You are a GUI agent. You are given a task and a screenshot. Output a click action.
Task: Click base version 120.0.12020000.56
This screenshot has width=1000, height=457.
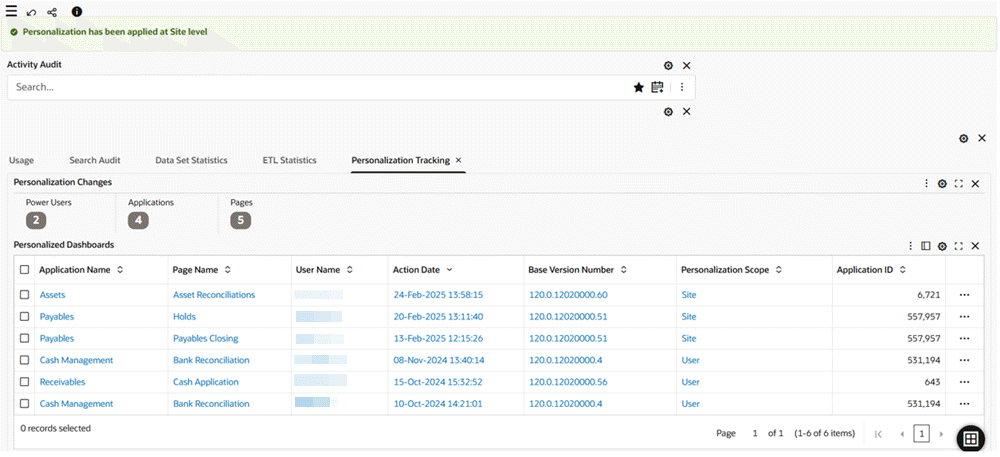coord(568,382)
